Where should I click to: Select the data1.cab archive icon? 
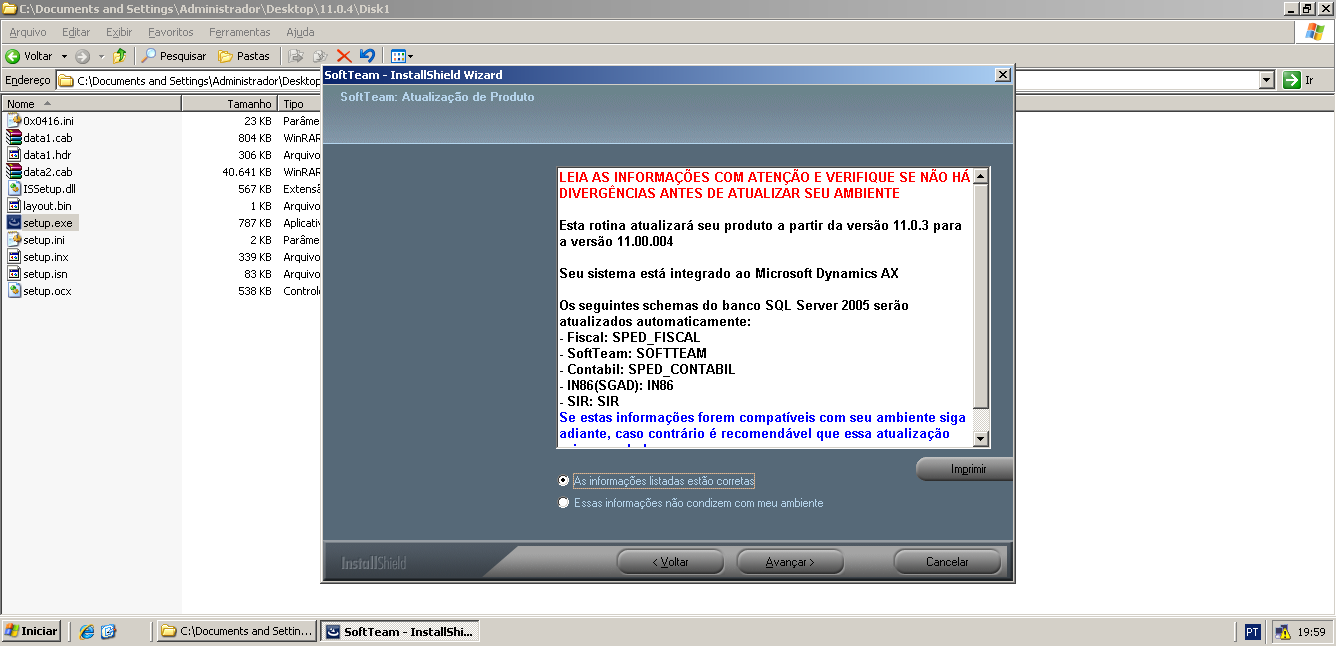(14, 138)
